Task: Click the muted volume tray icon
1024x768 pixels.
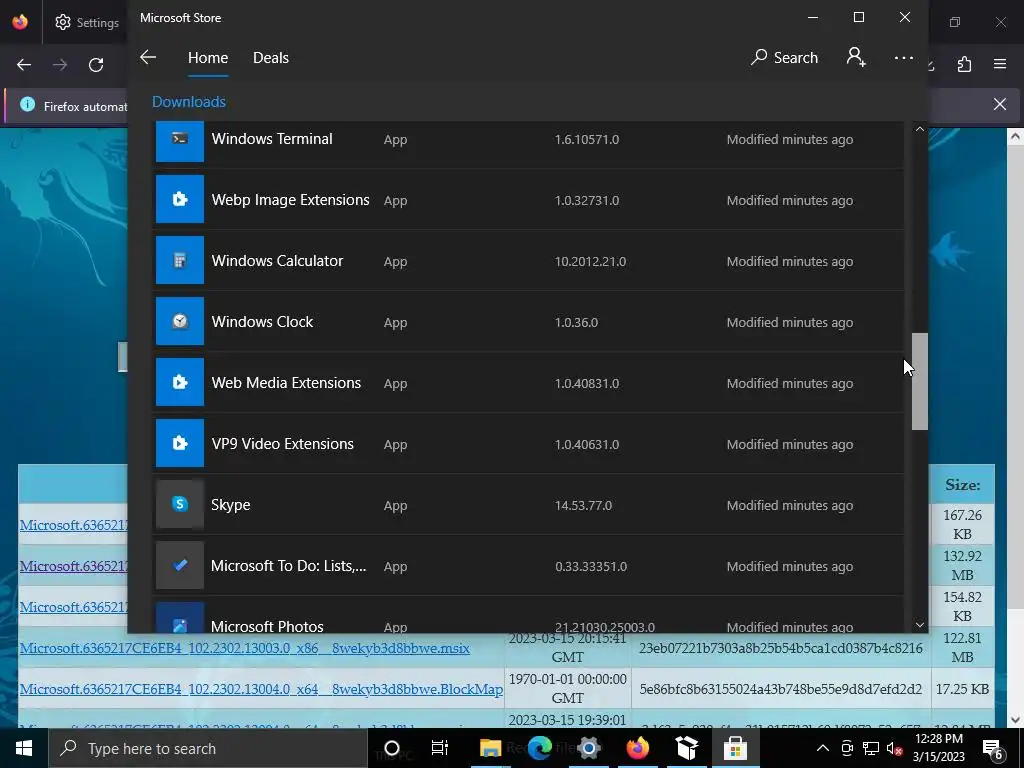Action: point(895,748)
